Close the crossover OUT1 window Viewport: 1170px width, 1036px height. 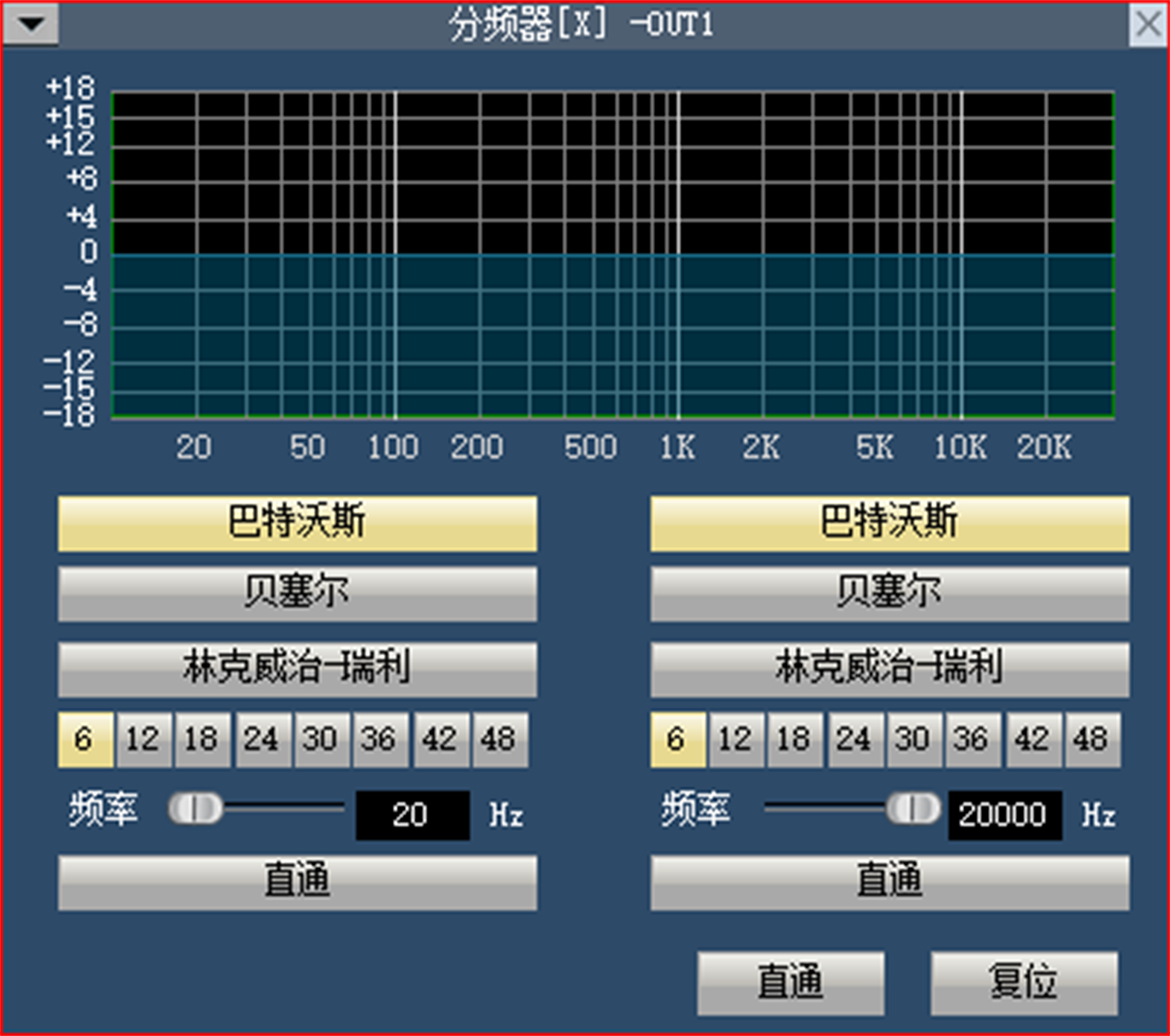pos(1148,24)
